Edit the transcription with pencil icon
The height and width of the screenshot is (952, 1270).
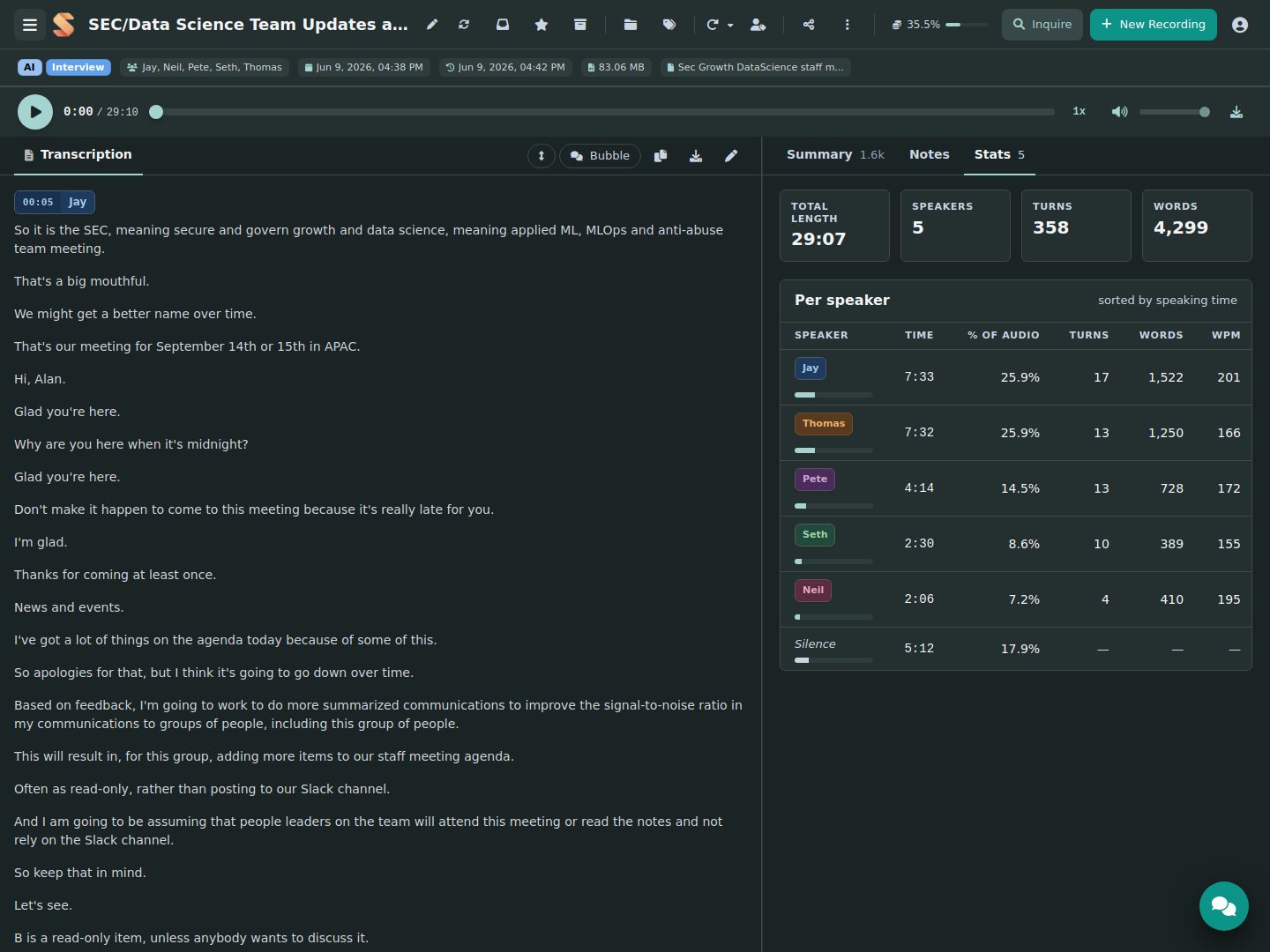[731, 156]
